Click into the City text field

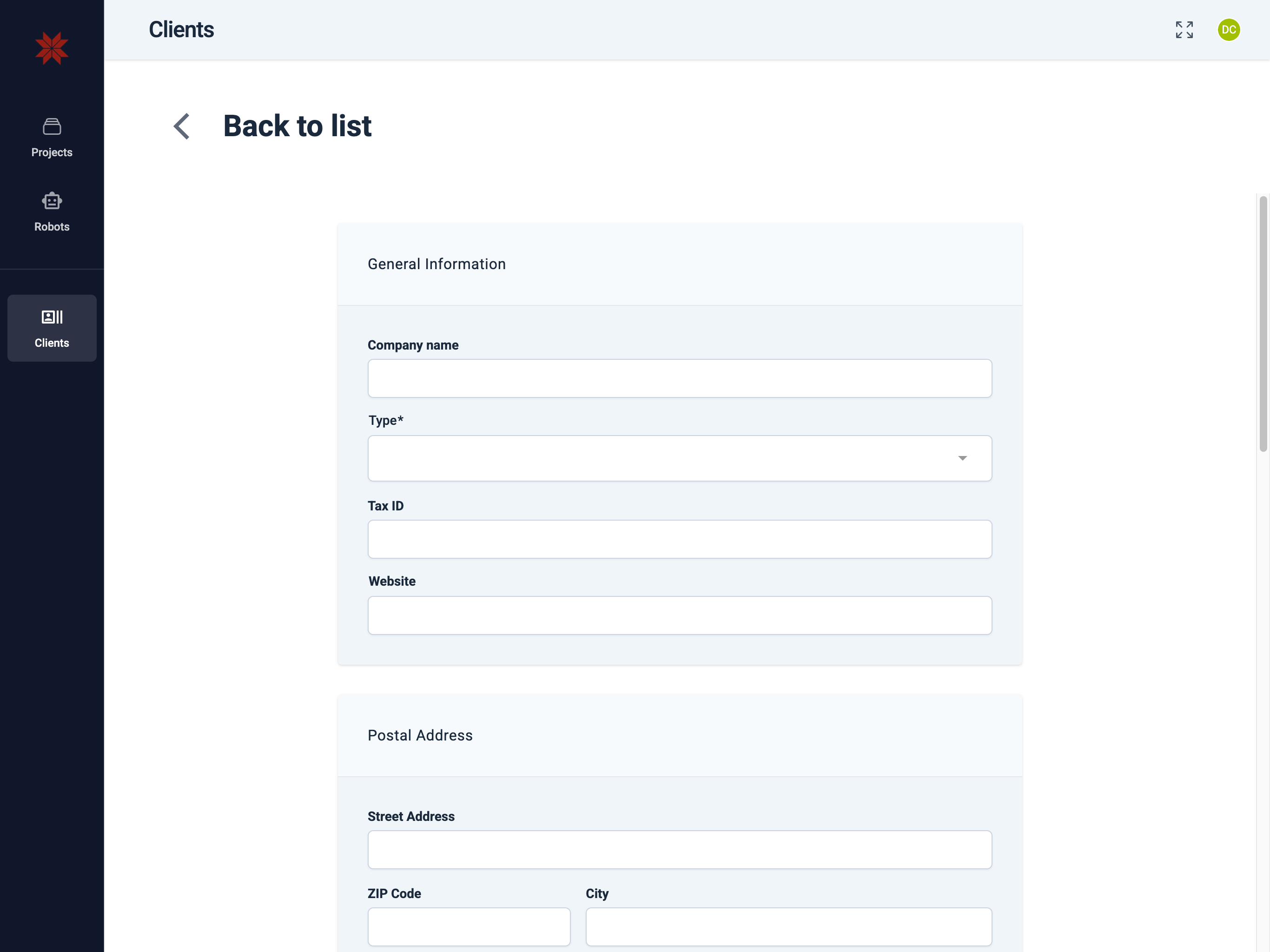[x=789, y=927]
